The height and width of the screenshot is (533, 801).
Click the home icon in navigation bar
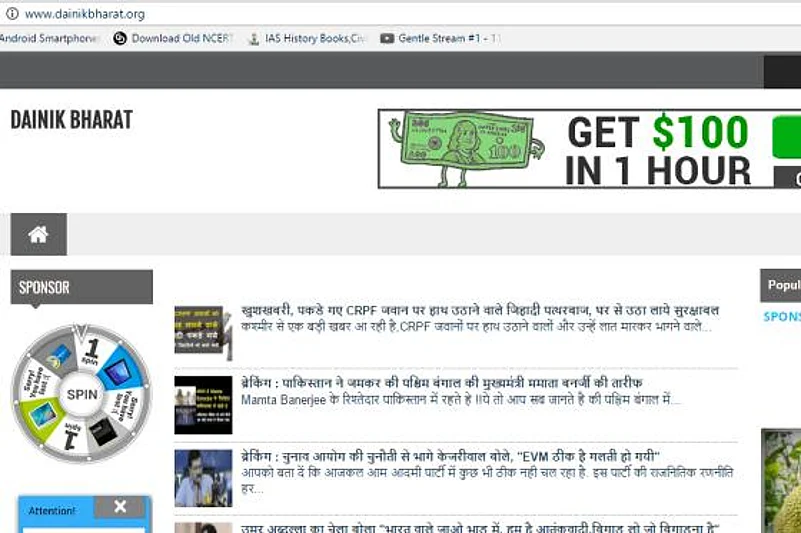[x=38, y=234]
